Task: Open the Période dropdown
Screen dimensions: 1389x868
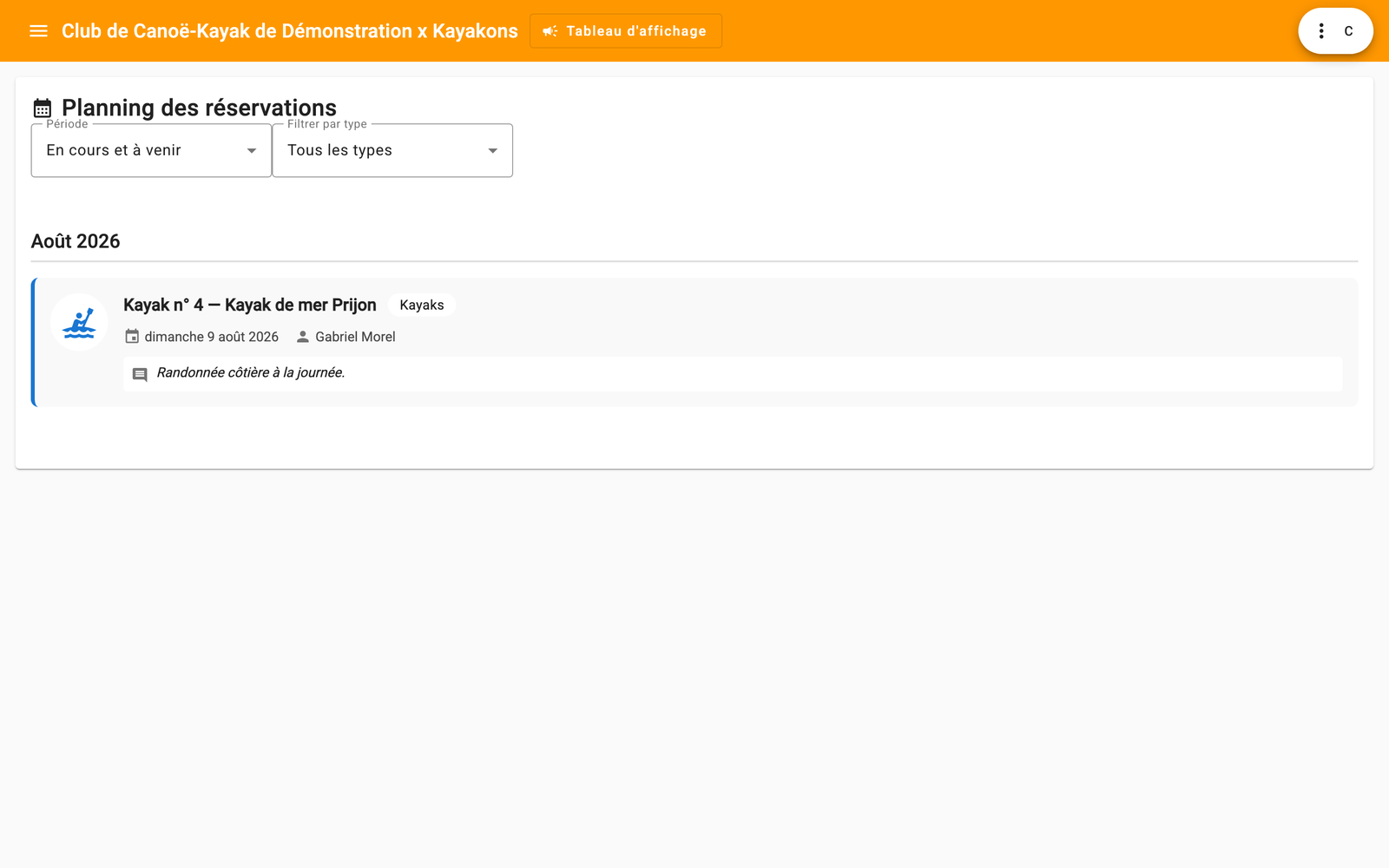Action: pyautogui.click(x=151, y=150)
